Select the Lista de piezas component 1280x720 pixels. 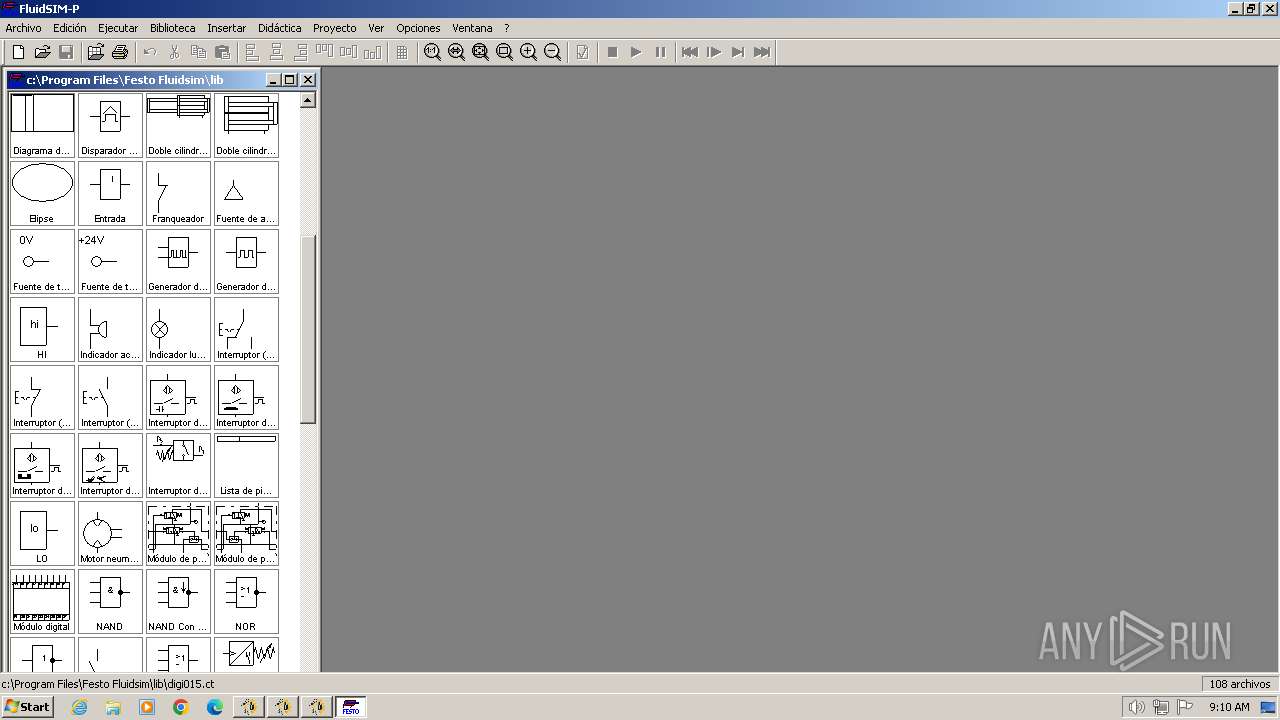click(246, 466)
